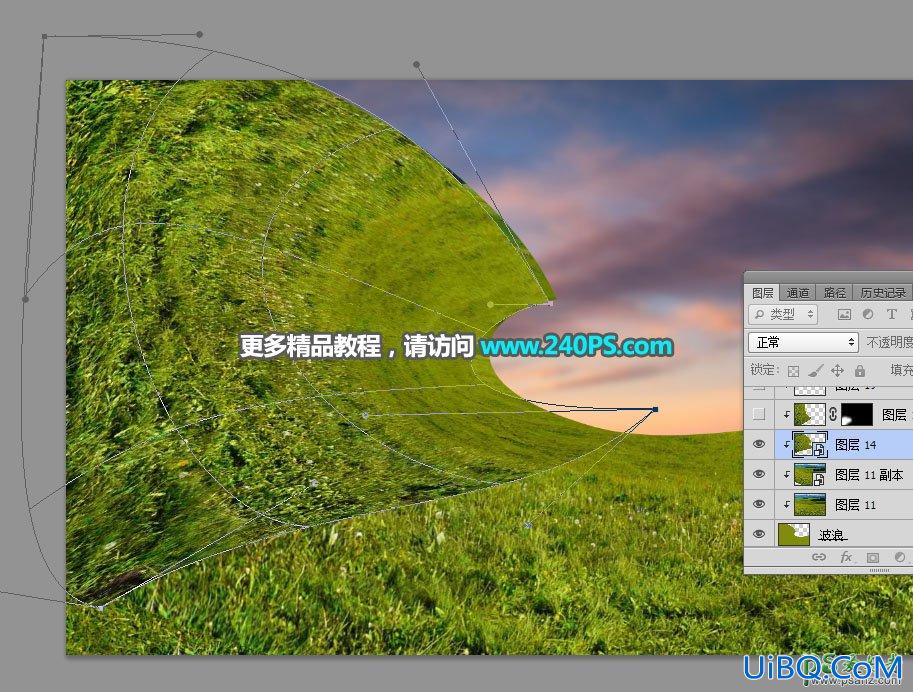Viewport: 913px width, 692px height.
Task: Select the black layer mask thumbnail
Action: (x=857, y=414)
